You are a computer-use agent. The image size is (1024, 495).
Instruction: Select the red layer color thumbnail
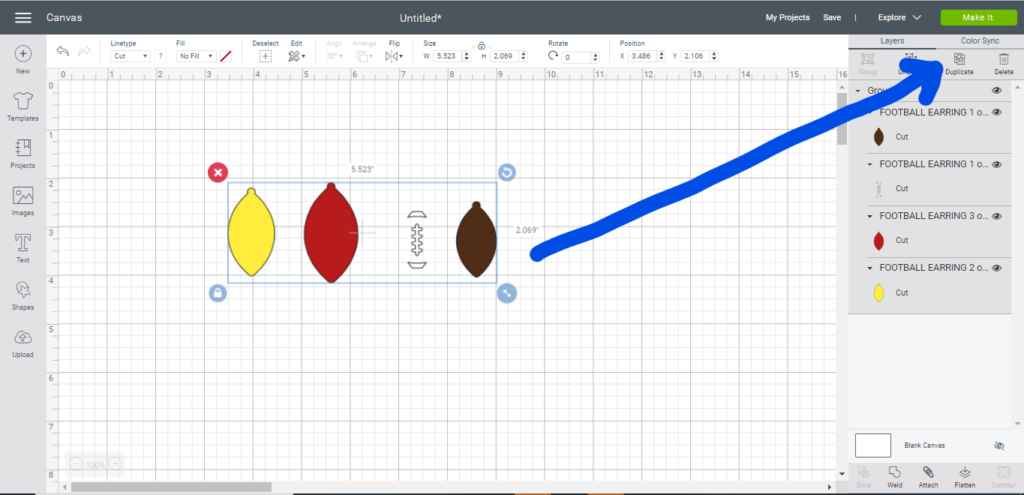pyautogui.click(x=879, y=241)
